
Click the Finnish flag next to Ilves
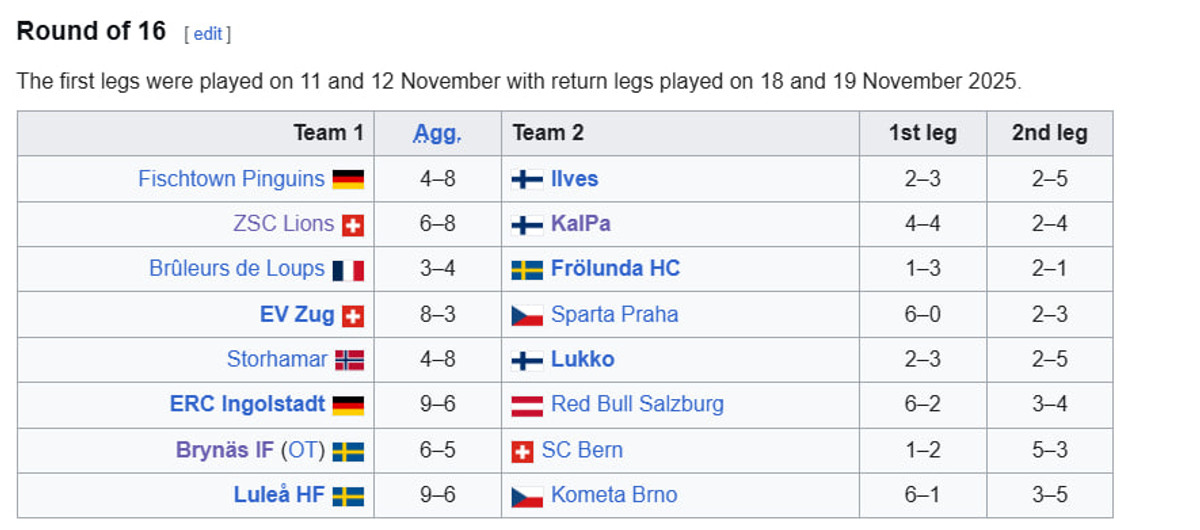(x=527, y=180)
